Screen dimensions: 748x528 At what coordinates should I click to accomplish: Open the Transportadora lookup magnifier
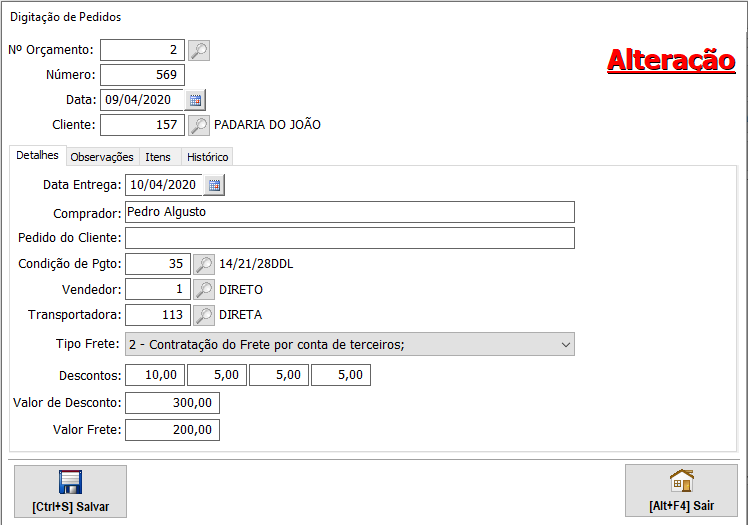pos(203,315)
